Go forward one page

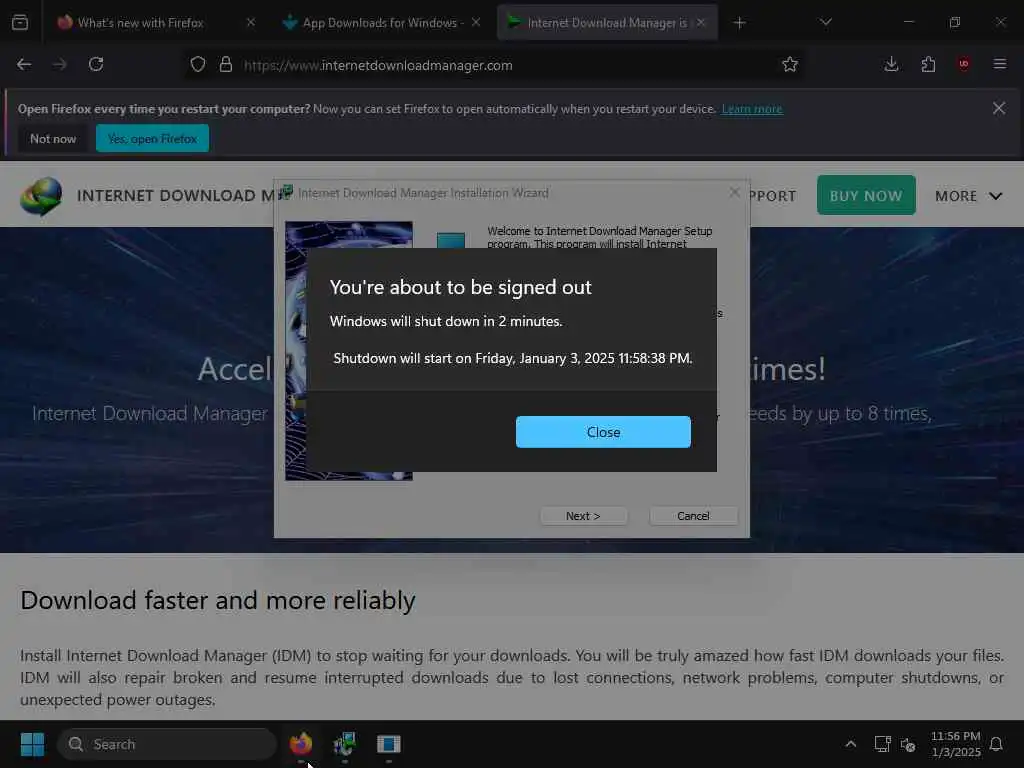tap(59, 65)
